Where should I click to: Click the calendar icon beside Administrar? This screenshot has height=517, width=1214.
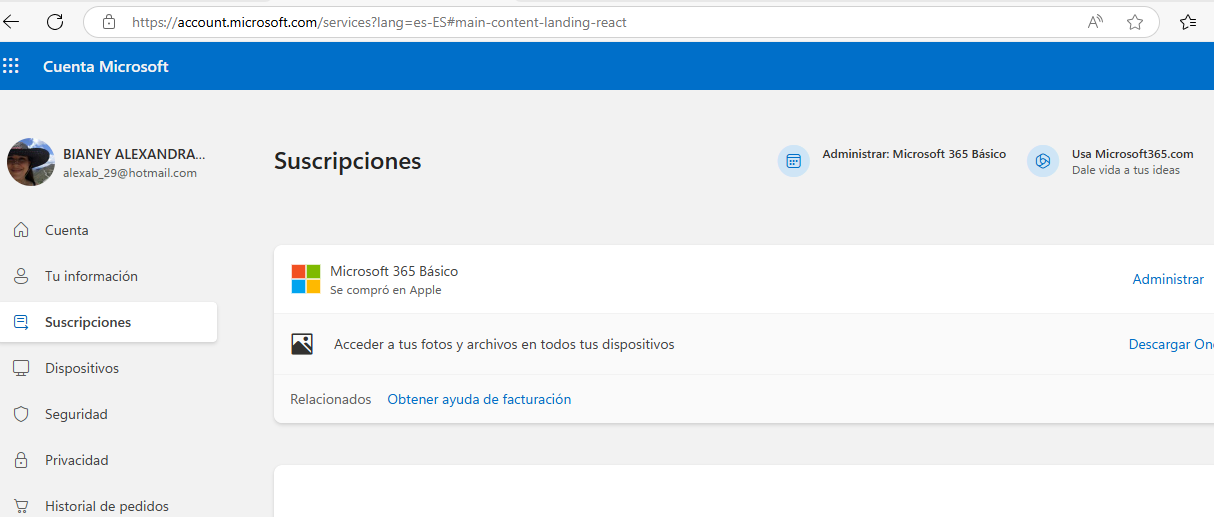click(793, 161)
